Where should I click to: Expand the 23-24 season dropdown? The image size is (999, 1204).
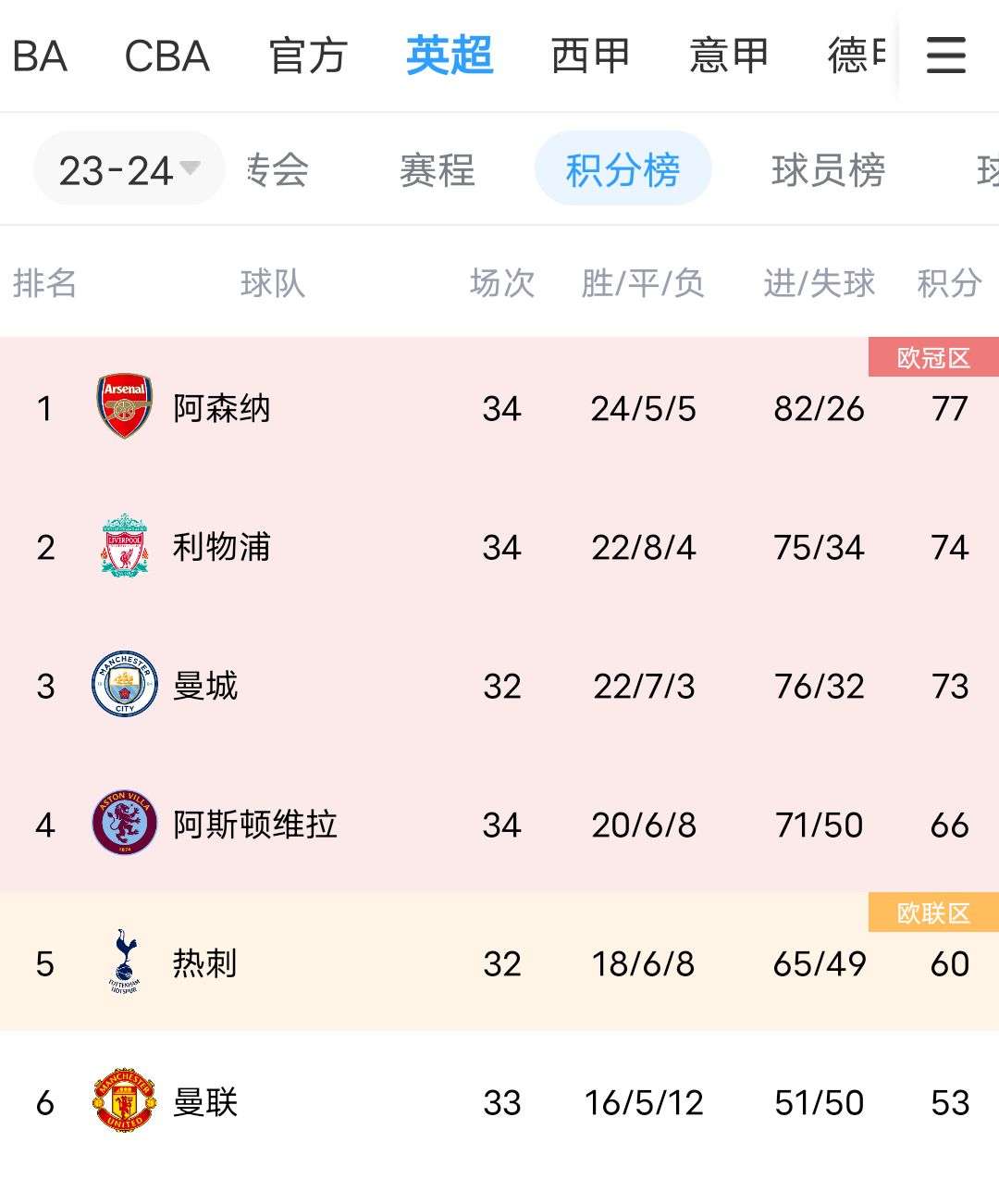pyautogui.click(x=129, y=169)
